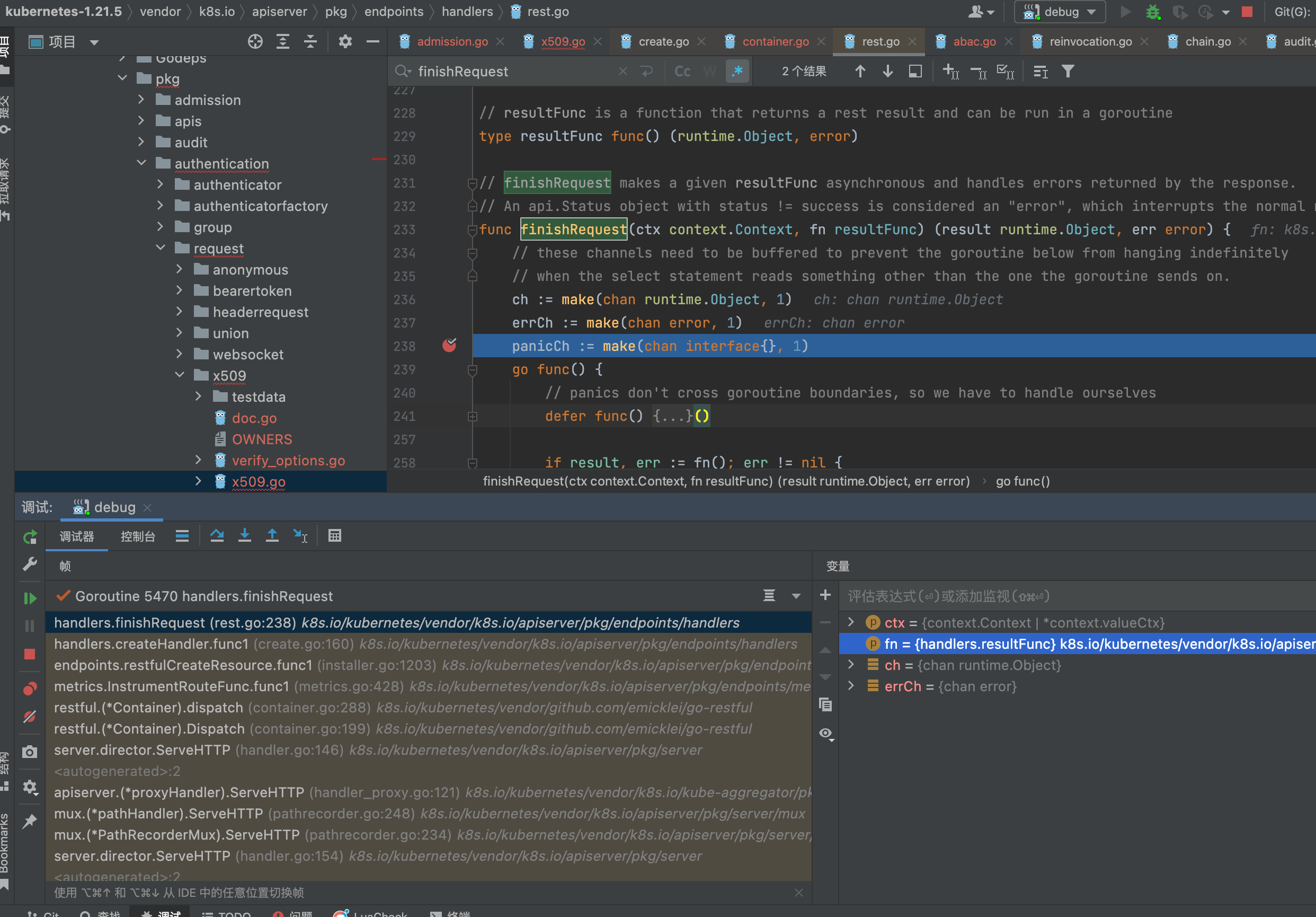
Task: Expand all items in project tree
Action: 282,41
